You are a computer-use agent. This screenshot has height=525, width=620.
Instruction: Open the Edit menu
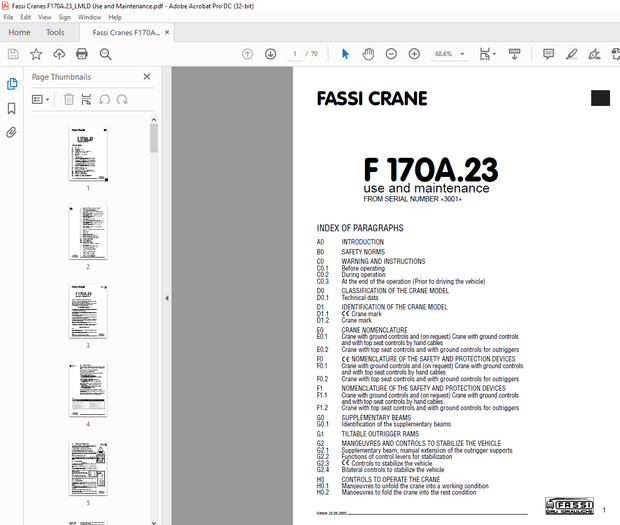click(26, 17)
